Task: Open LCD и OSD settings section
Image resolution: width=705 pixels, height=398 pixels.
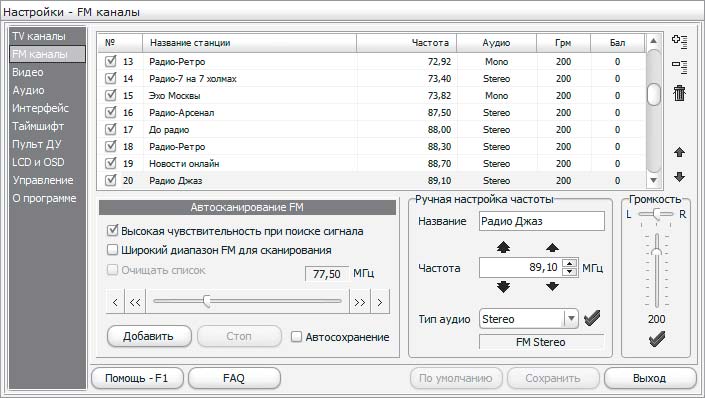Action: point(38,162)
